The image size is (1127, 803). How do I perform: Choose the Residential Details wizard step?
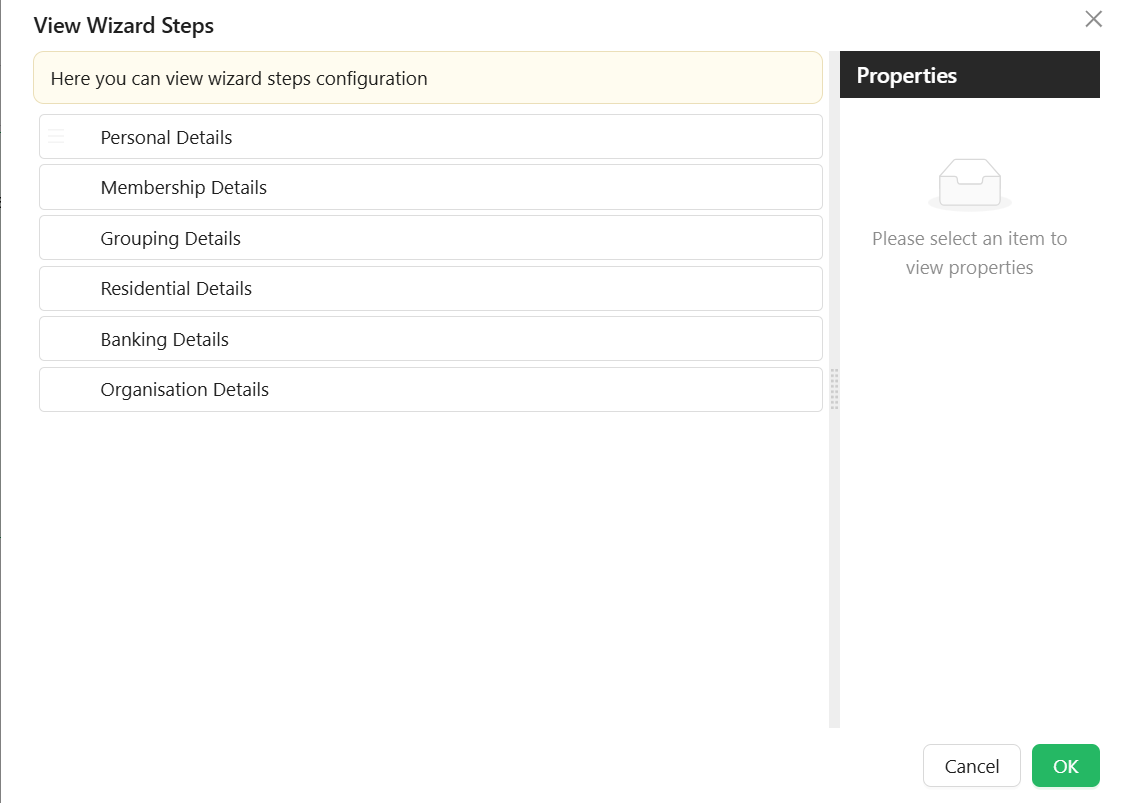(431, 288)
